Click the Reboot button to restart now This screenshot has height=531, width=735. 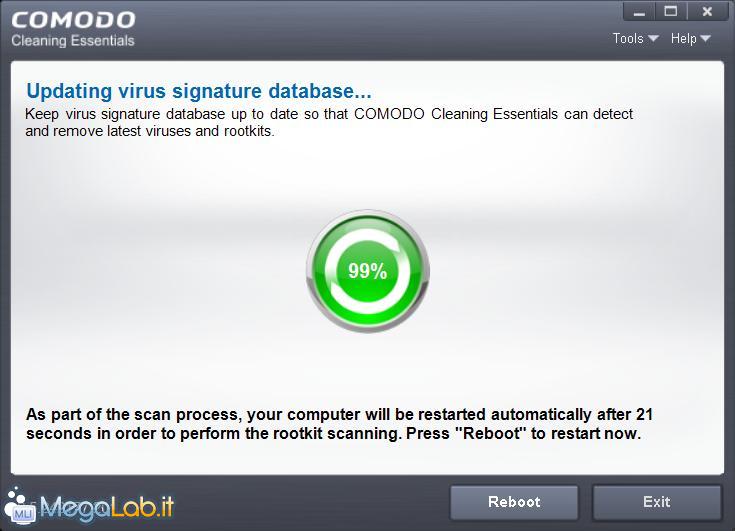point(514,502)
